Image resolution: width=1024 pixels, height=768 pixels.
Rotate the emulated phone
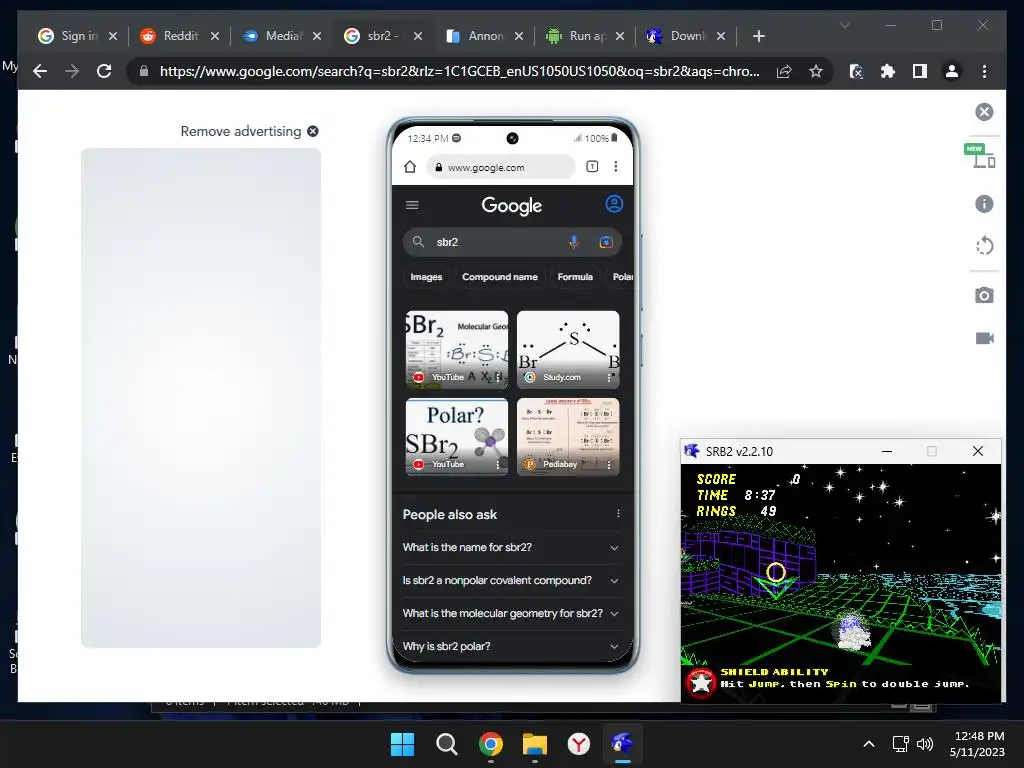coord(984,246)
